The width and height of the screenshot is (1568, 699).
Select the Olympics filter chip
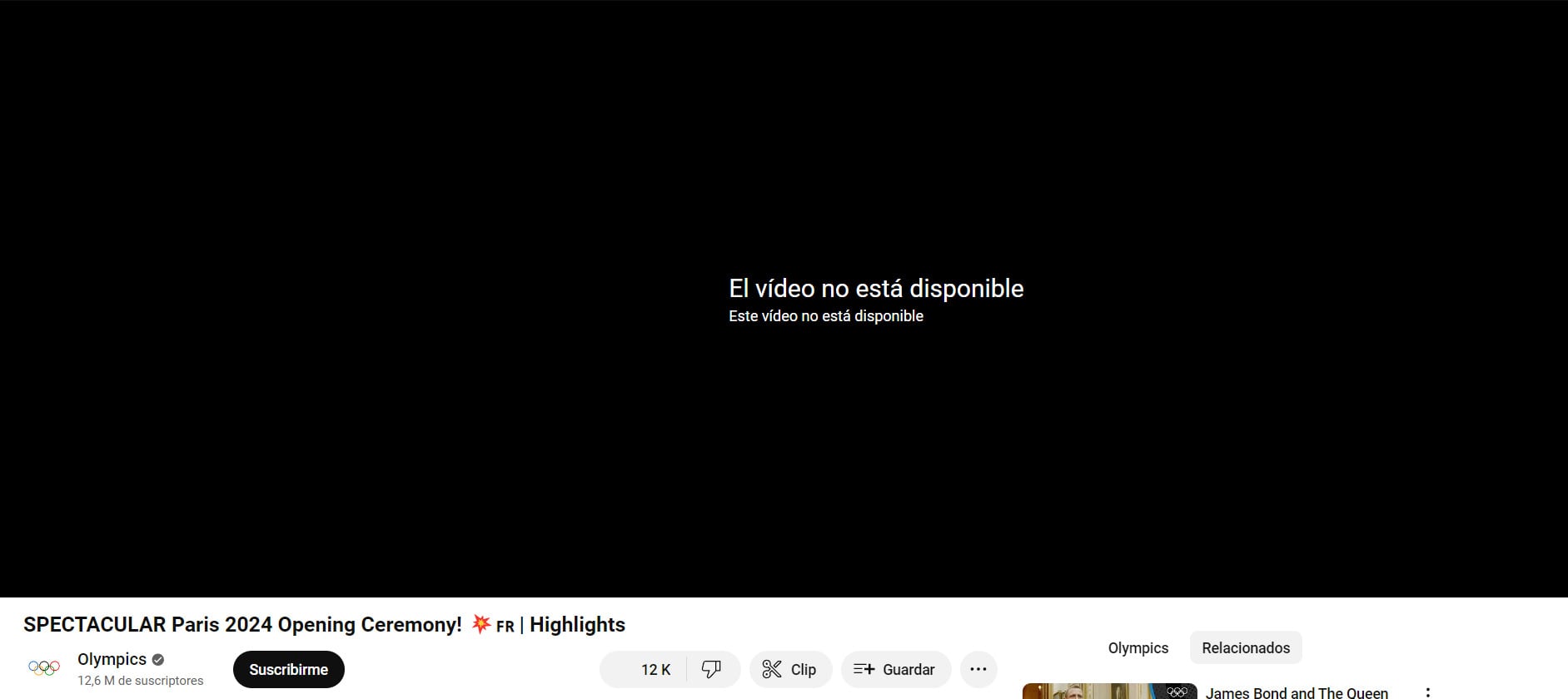pyautogui.click(x=1137, y=647)
